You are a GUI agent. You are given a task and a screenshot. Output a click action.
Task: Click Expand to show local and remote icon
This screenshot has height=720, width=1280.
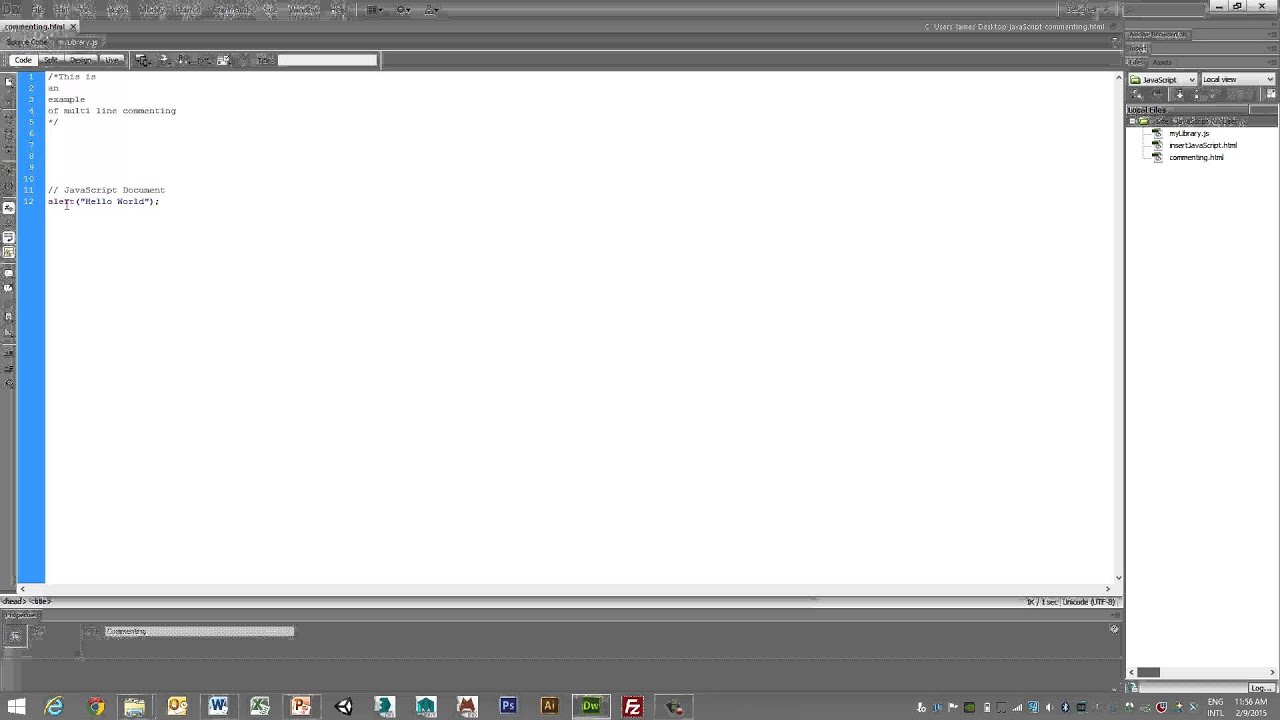[1271, 94]
